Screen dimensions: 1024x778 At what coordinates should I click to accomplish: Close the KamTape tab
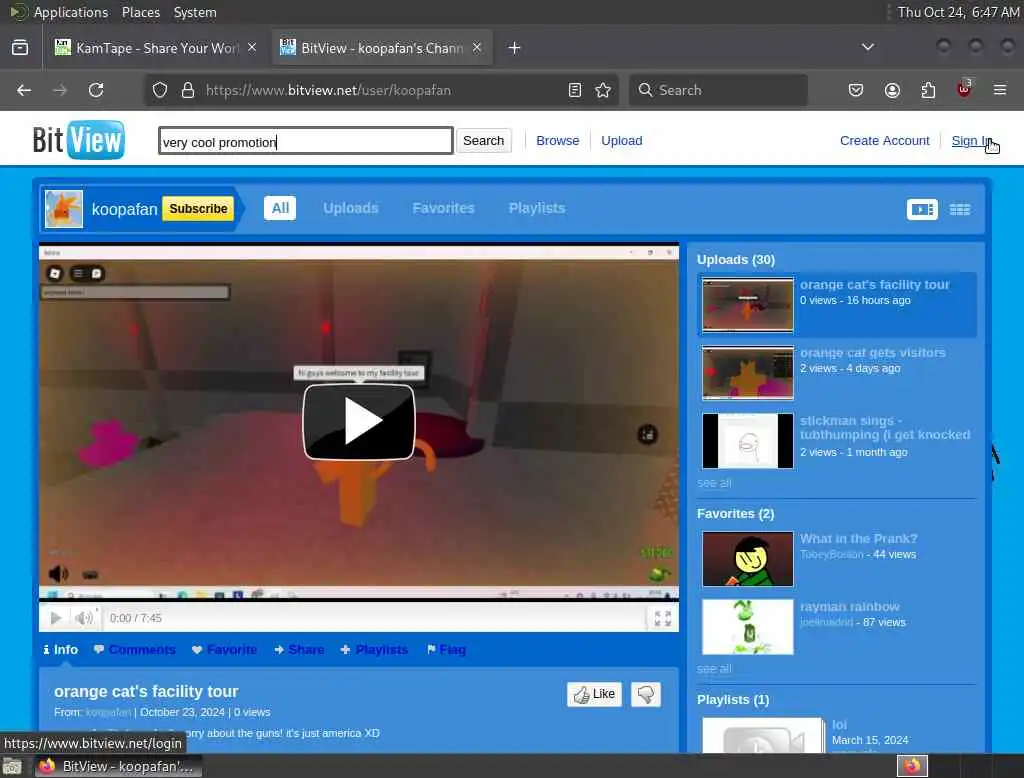[x=252, y=48]
